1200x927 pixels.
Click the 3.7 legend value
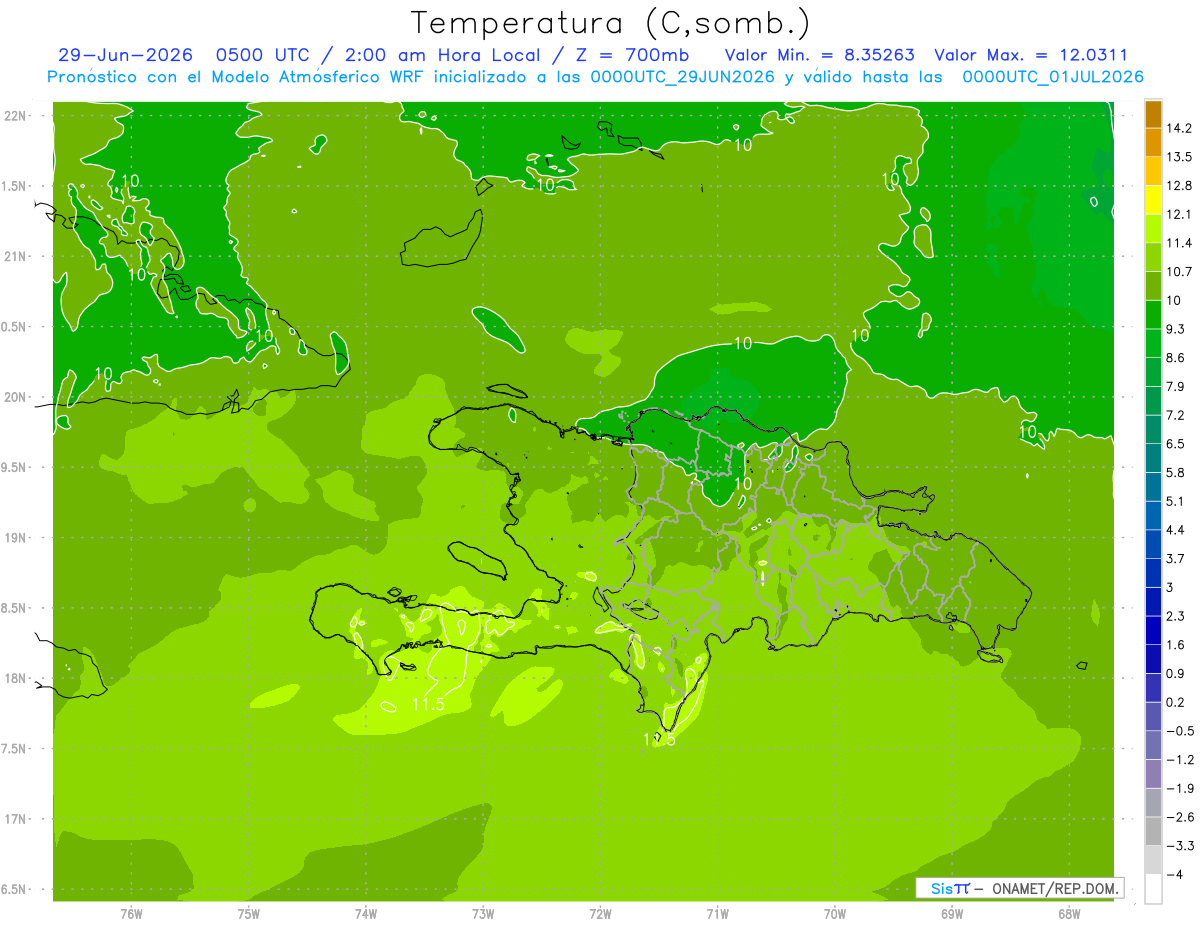(x=1176, y=559)
